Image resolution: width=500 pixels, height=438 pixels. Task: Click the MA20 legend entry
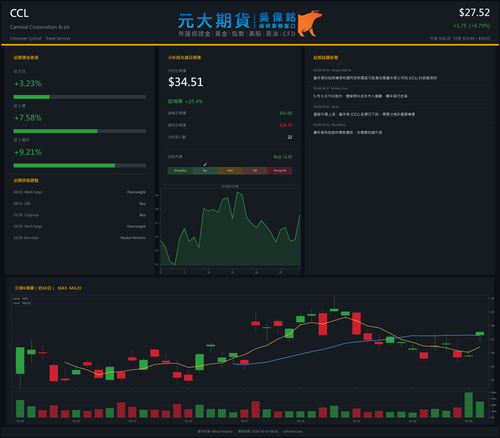22,303
